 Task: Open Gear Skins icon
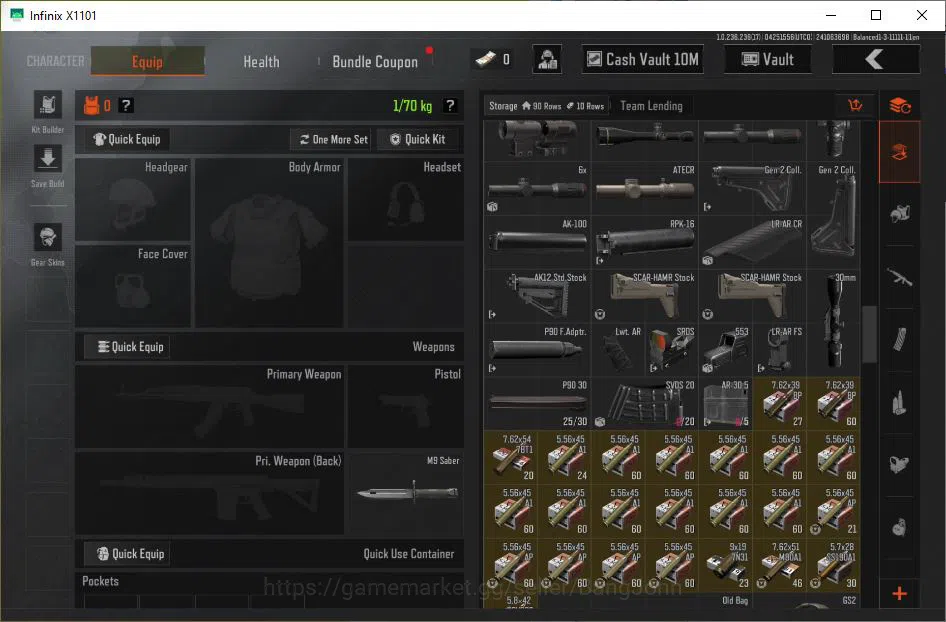48,237
